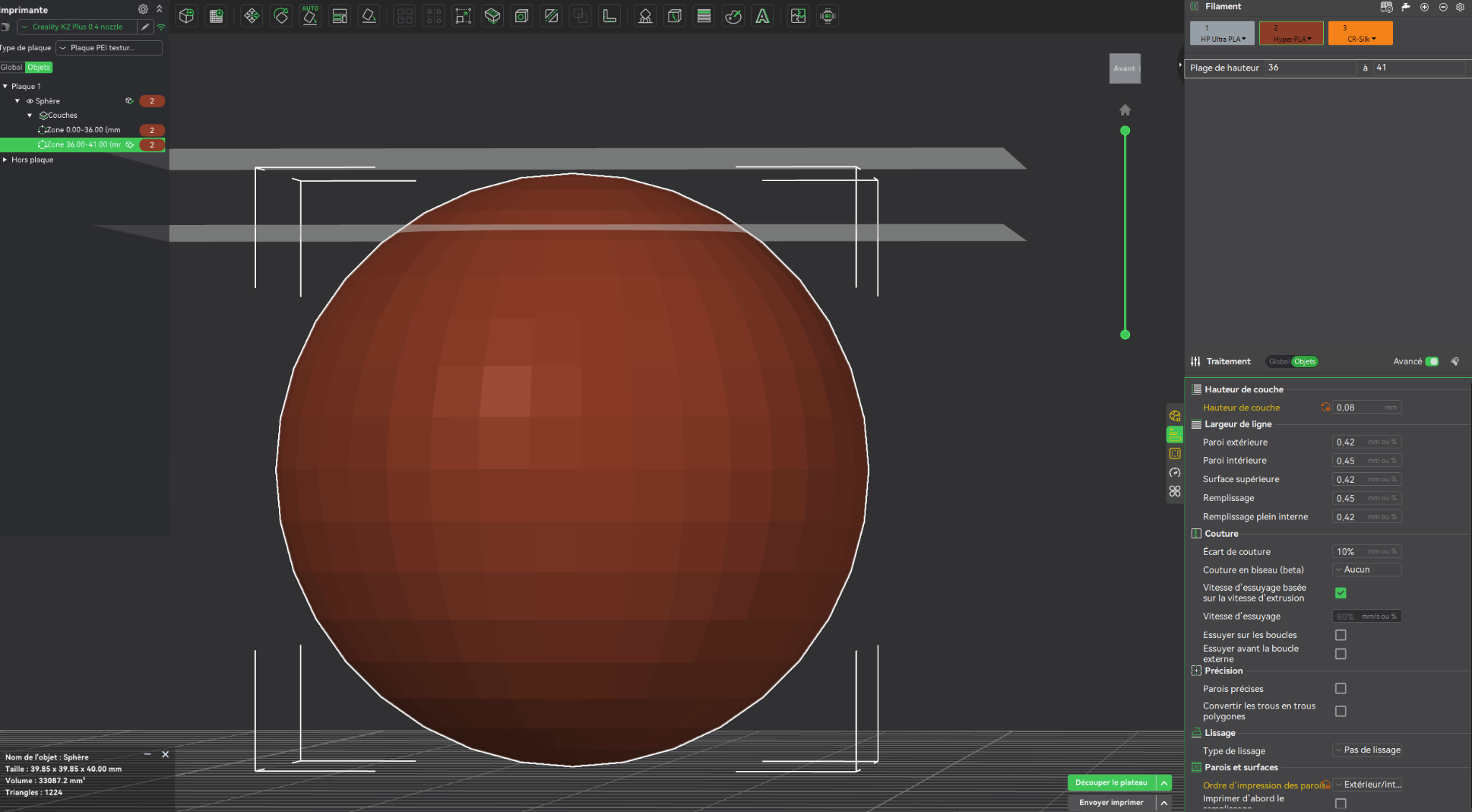This screenshot has width=1472, height=812.
Task: Click the Découper le plateau button
Action: point(1111,783)
